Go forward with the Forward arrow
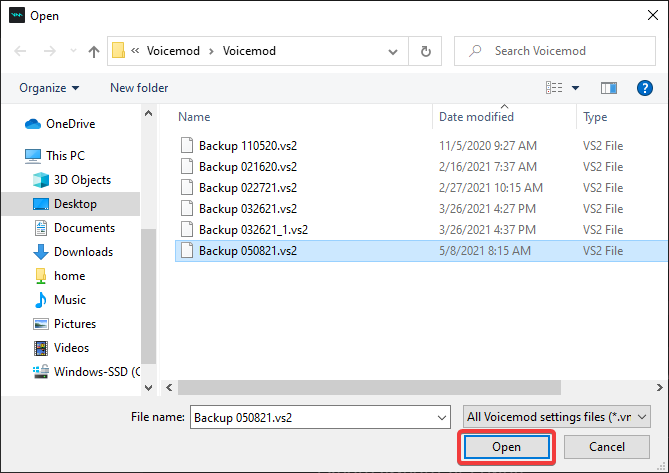This screenshot has width=669, height=473. tap(50, 51)
